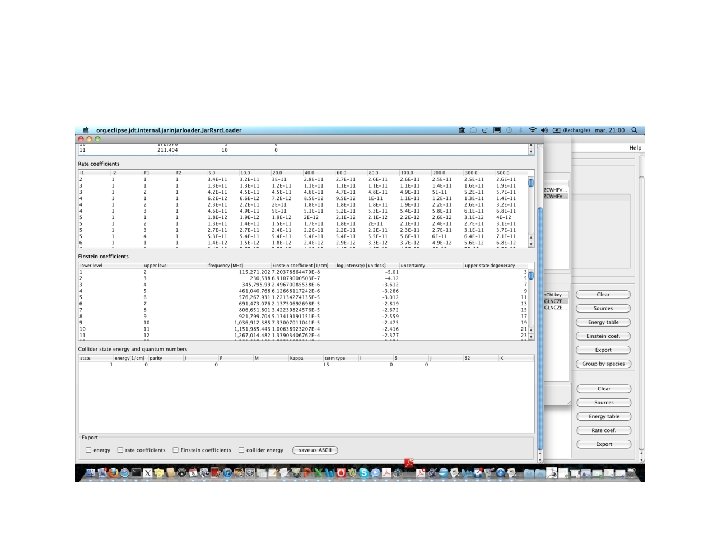The height and width of the screenshot is (540, 720).
Task: Tick the energy export checkbox
Action: (x=89, y=450)
